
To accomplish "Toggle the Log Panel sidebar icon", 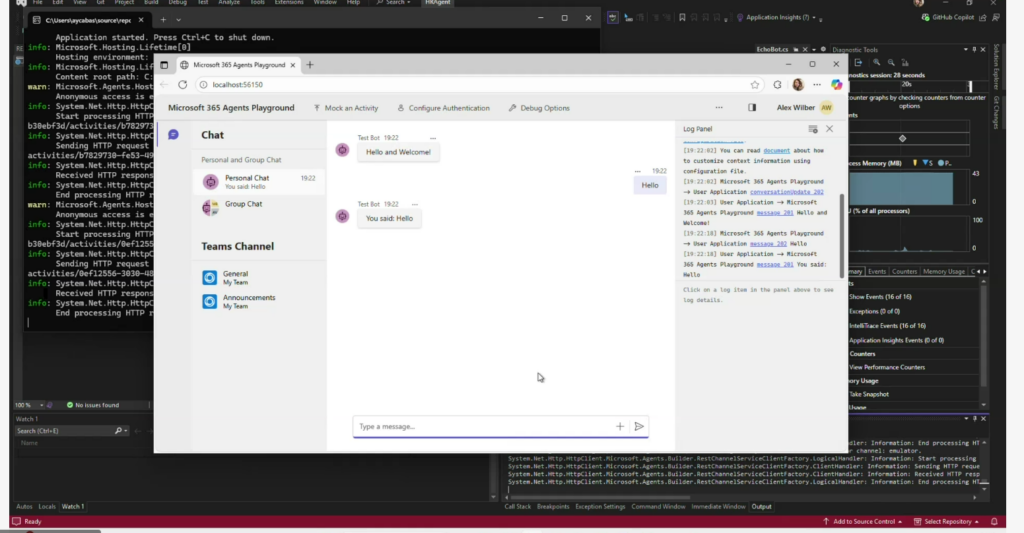I will [x=752, y=108].
